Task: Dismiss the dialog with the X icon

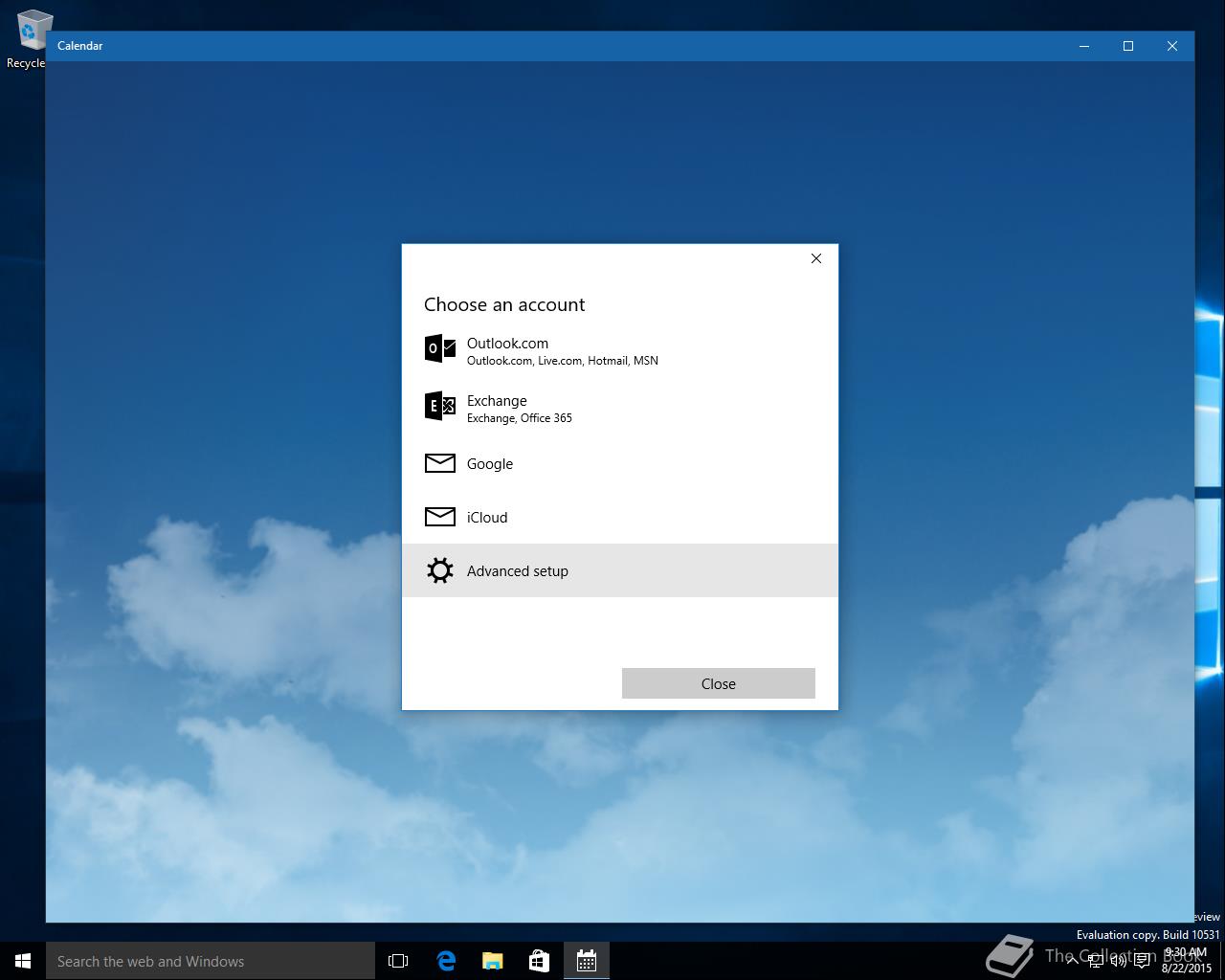Action: (x=816, y=258)
